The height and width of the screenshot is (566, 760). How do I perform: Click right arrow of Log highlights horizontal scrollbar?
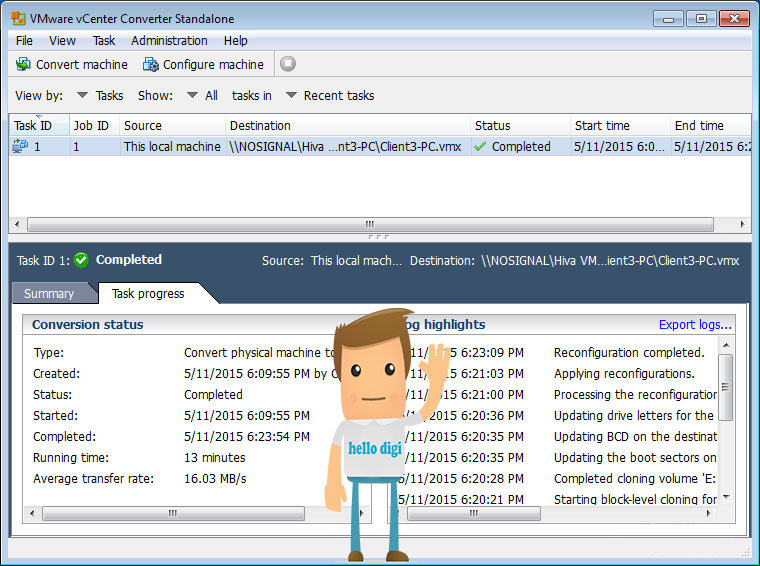click(709, 513)
